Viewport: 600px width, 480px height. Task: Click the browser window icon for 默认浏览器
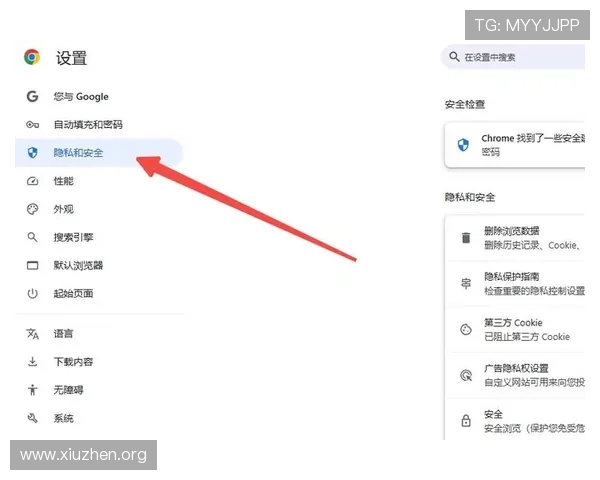click(x=33, y=265)
